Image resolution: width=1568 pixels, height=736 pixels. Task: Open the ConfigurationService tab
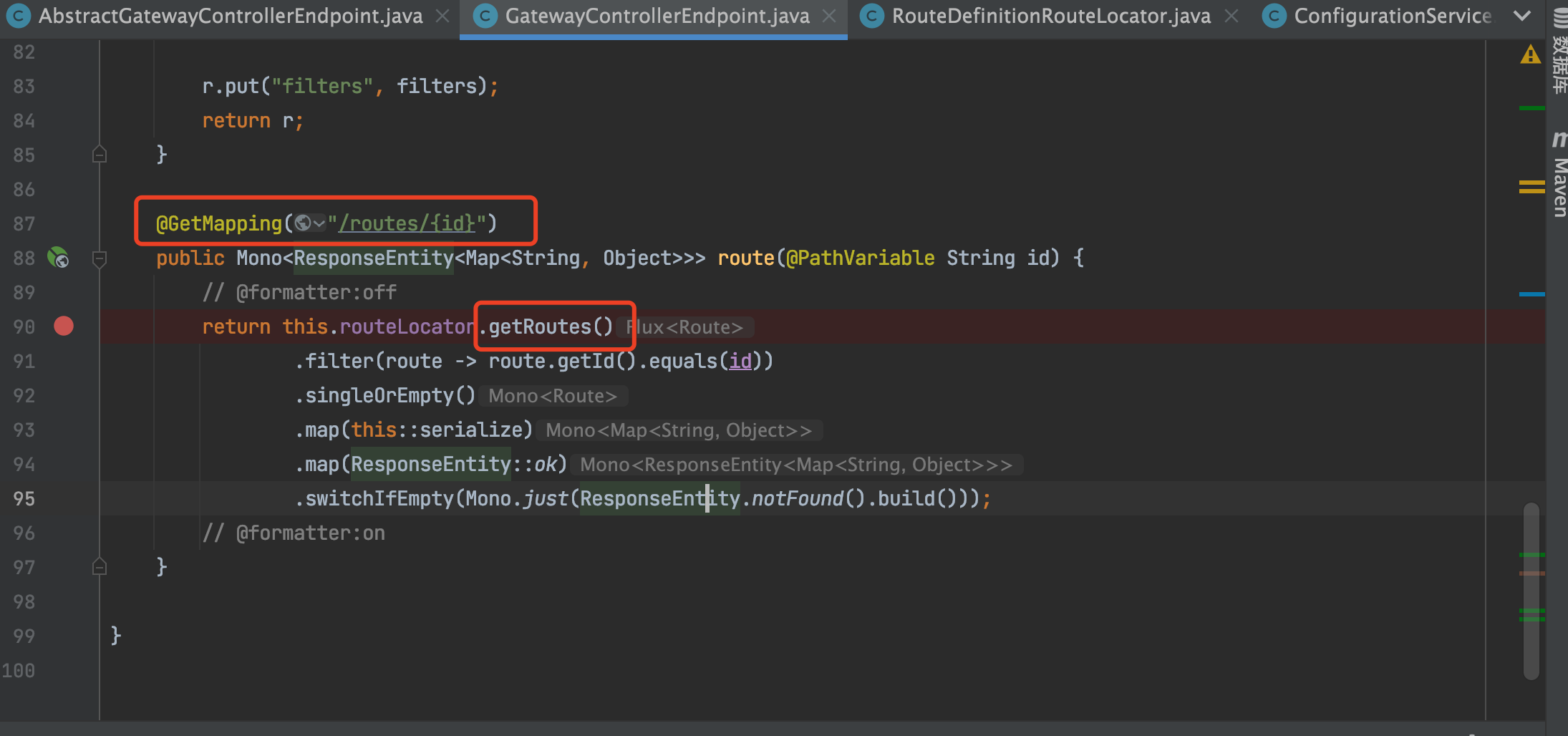[1392, 16]
